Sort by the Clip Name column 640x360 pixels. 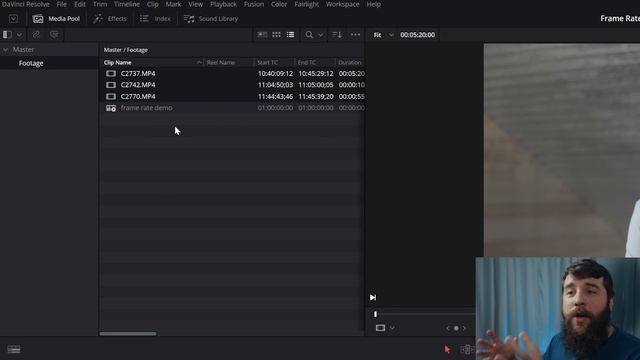(118, 62)
